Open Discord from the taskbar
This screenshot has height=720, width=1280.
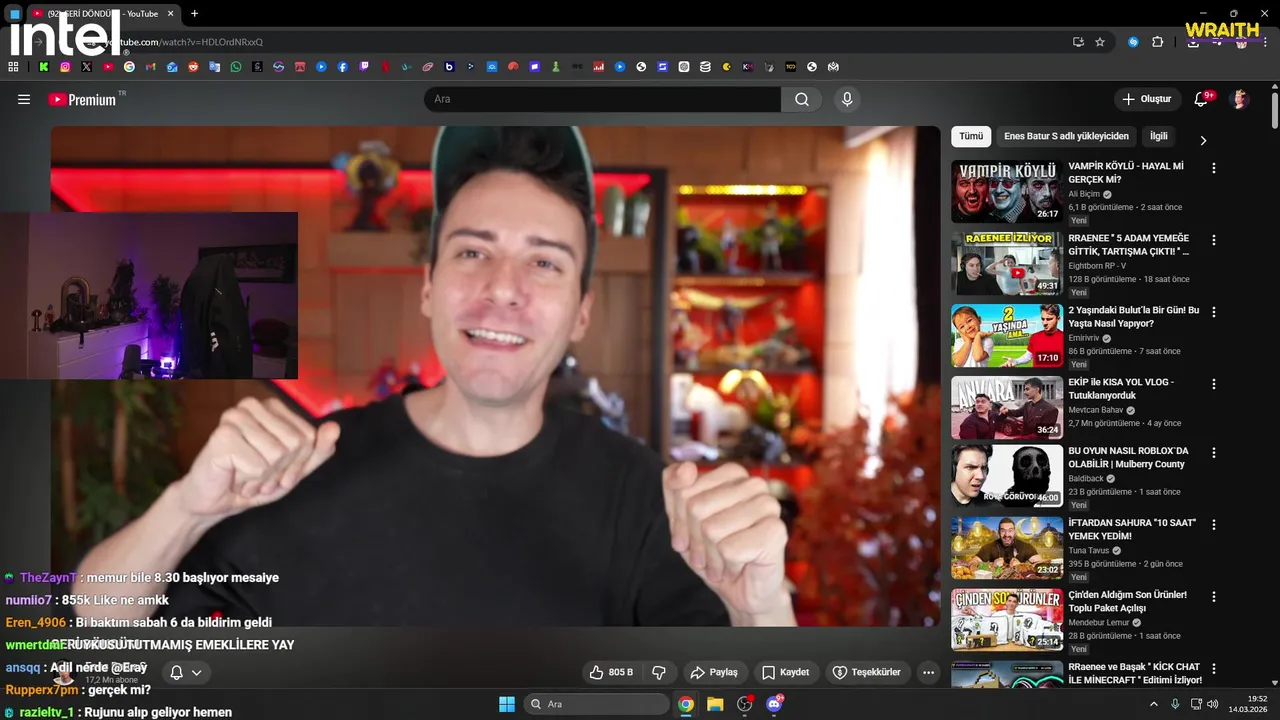(x=774, y=704)
